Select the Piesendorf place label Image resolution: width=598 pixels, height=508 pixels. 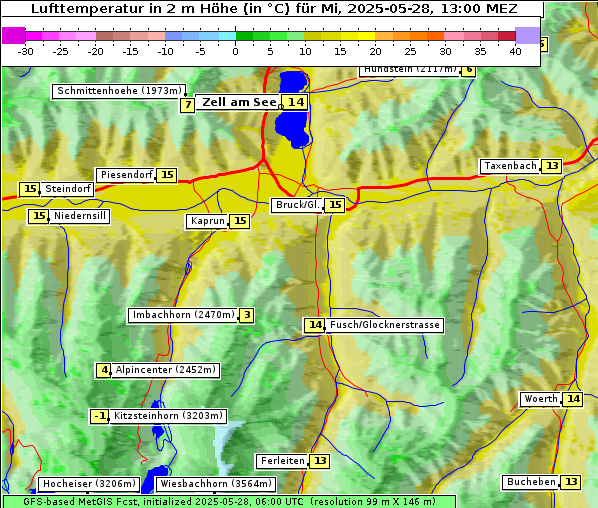[x=125, y=175]
